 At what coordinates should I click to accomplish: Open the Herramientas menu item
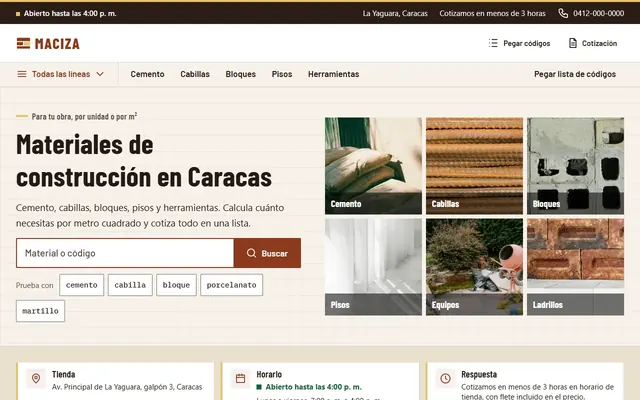333,74
